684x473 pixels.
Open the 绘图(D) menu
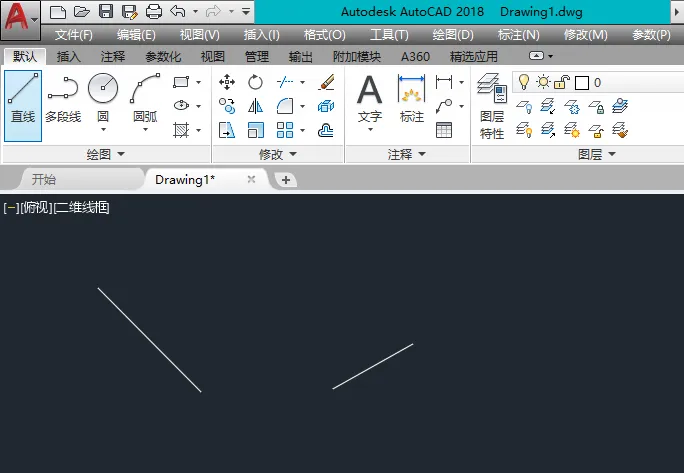453,35
